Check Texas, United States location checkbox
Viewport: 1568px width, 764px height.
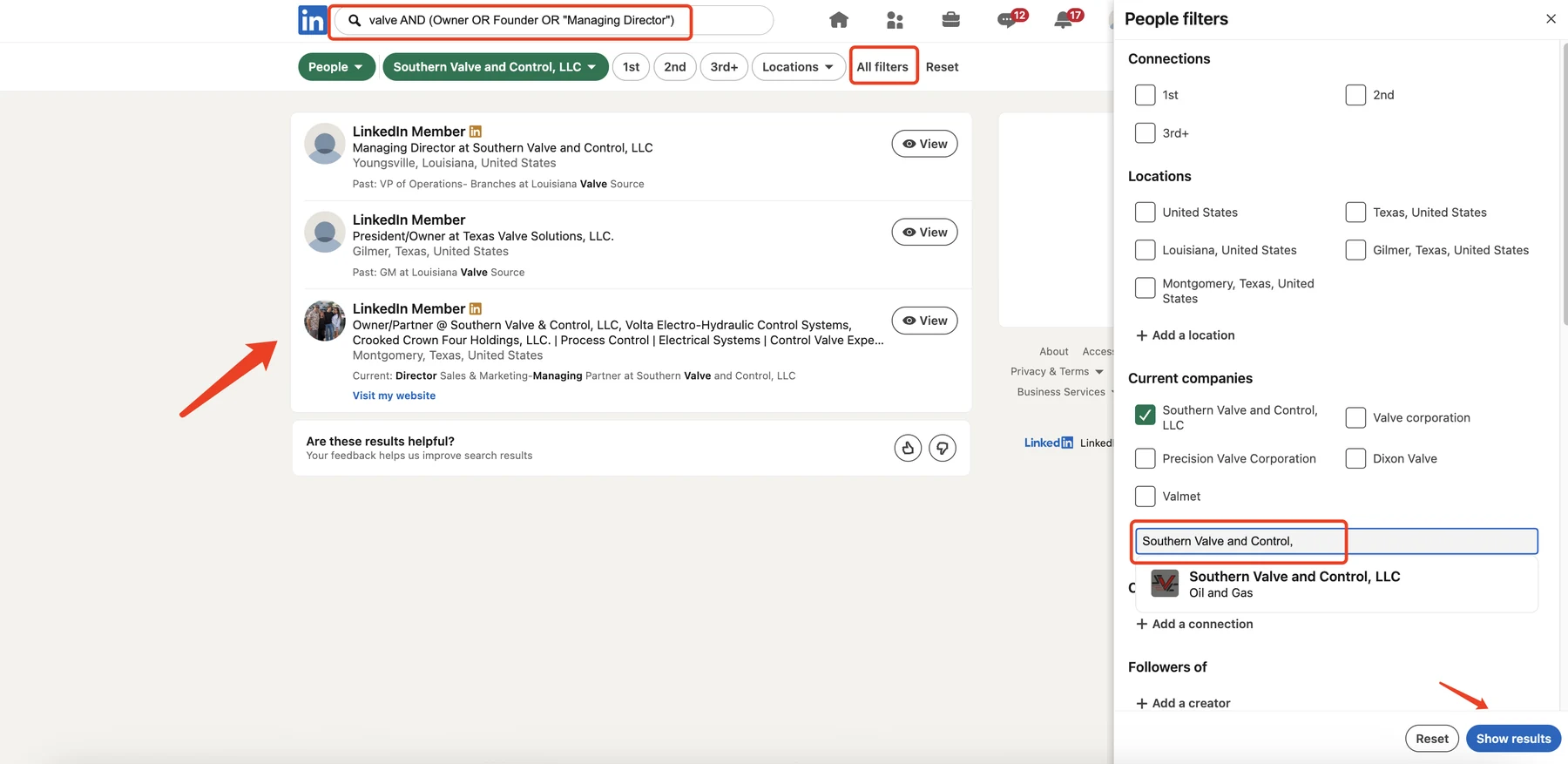pyautogui.click(x=1355, y=212)
